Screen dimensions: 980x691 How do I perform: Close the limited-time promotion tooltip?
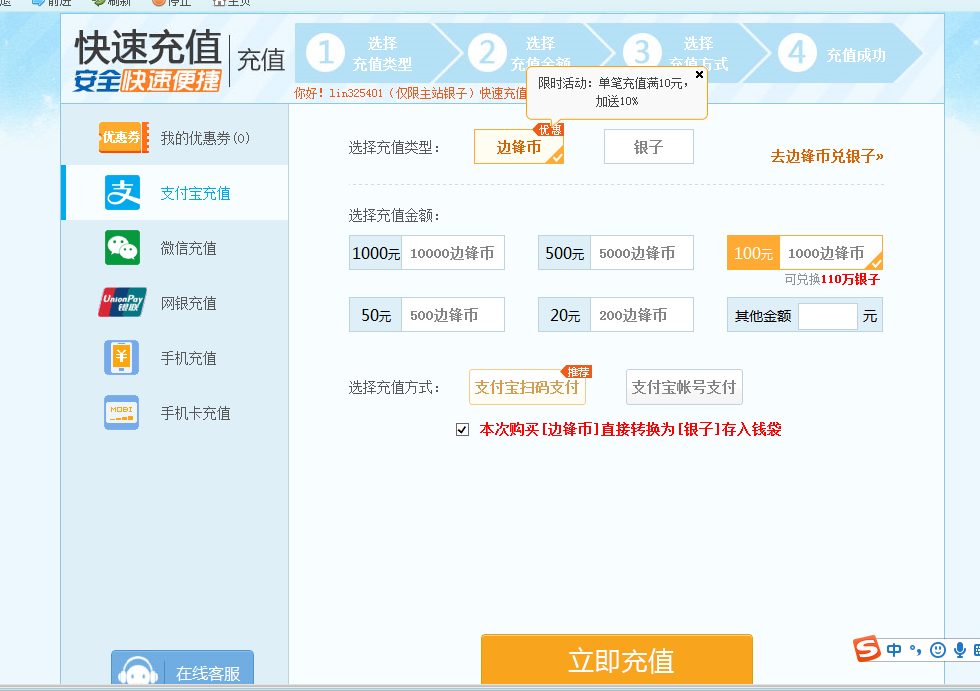(x=699, y=74)
